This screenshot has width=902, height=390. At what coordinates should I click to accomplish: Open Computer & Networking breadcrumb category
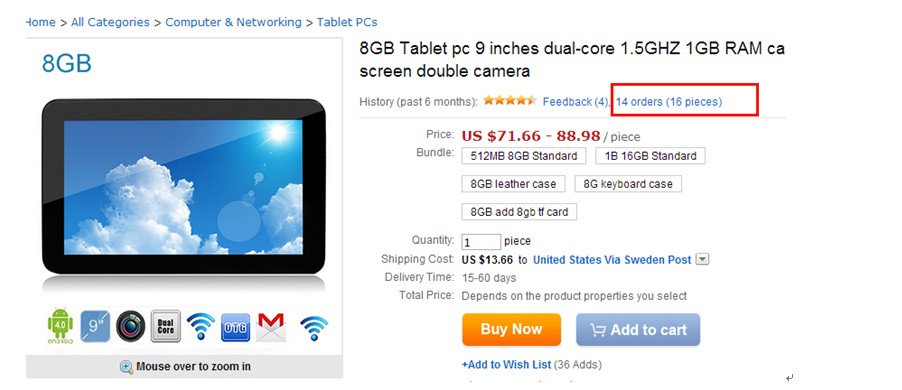point(233,22)
